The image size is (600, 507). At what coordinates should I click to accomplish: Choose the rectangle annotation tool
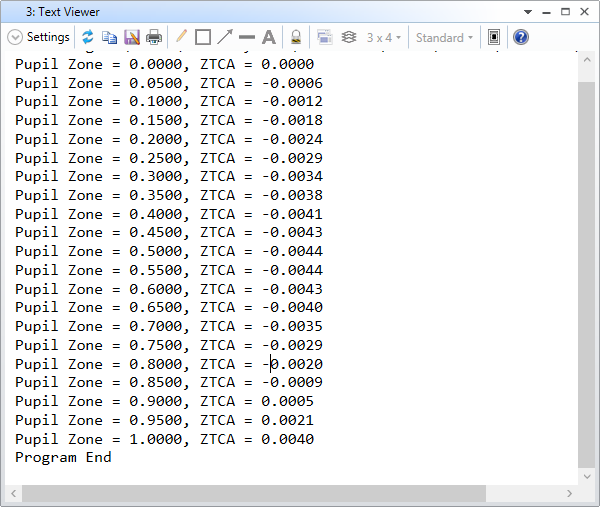(x=203, y=37)
